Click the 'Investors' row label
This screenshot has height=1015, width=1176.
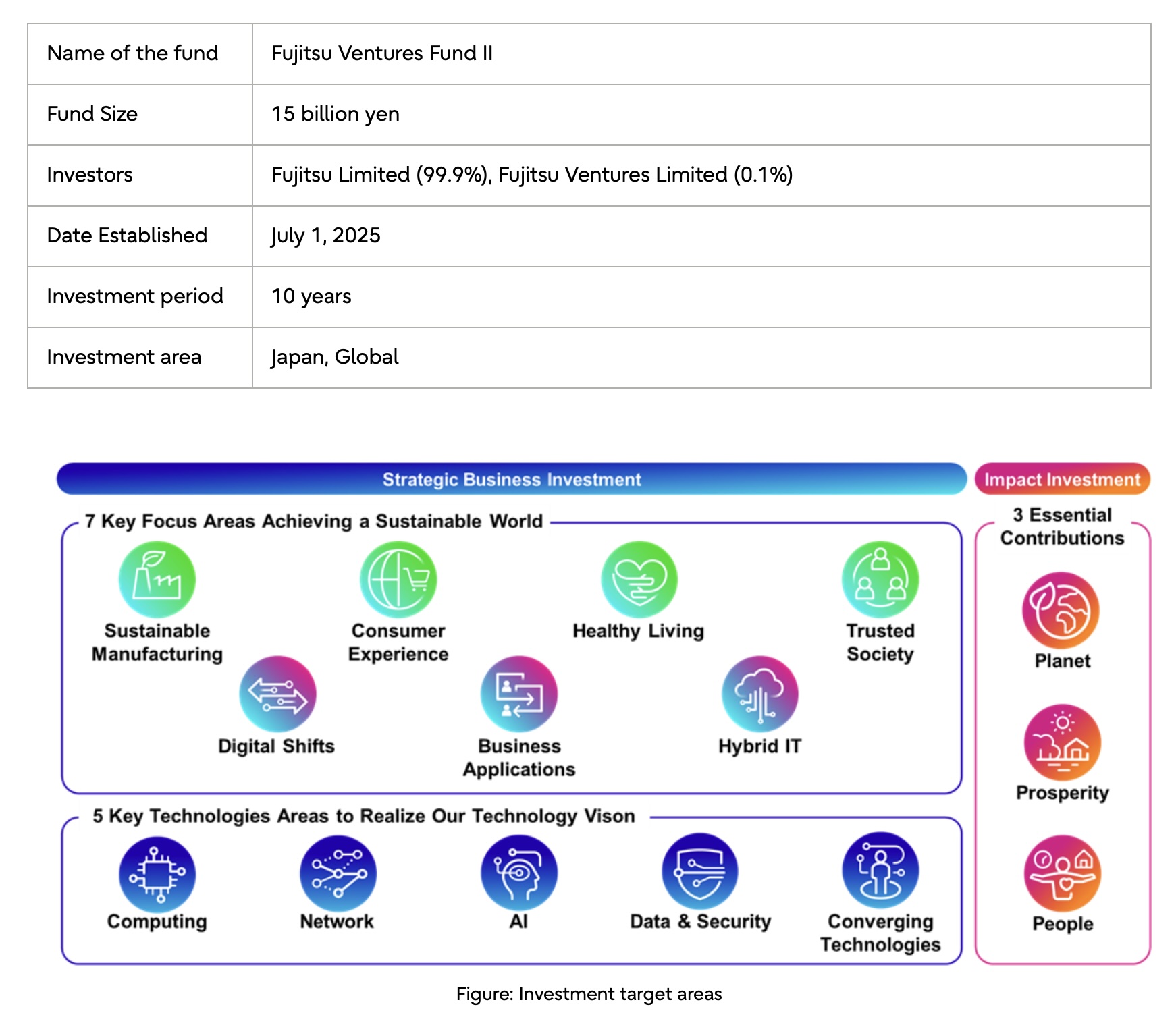click(x=90, y=175)
